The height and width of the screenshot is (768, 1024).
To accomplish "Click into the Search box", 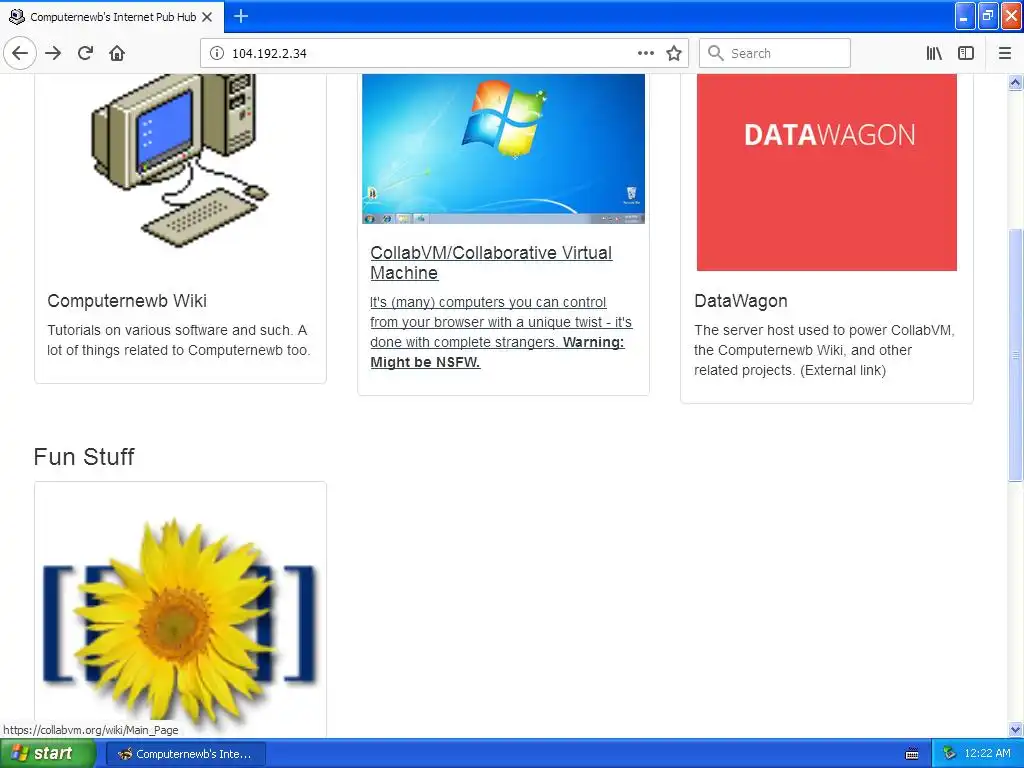I will pos(775,53).
